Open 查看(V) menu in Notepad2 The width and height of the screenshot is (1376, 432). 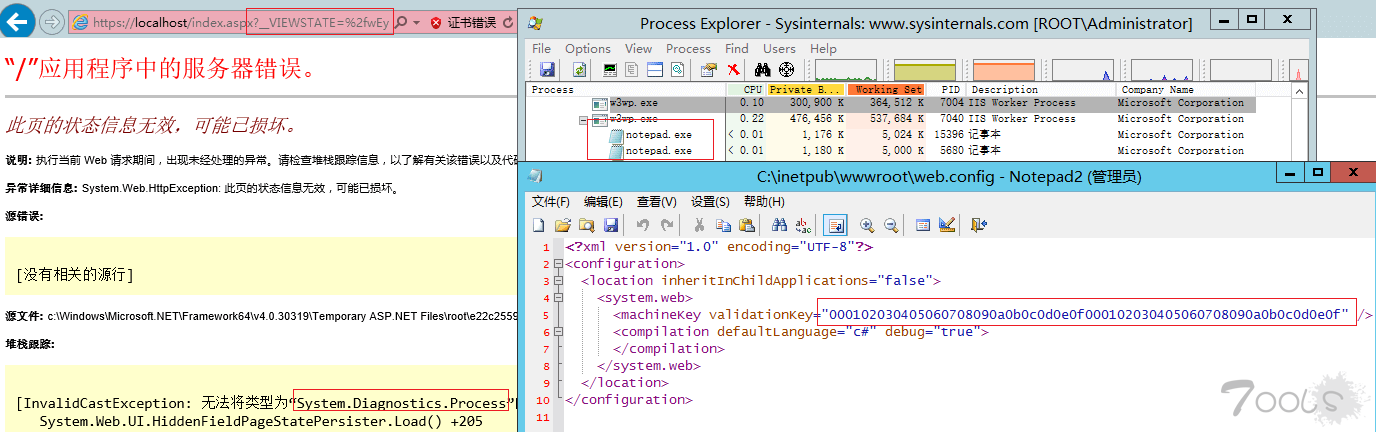657,202
